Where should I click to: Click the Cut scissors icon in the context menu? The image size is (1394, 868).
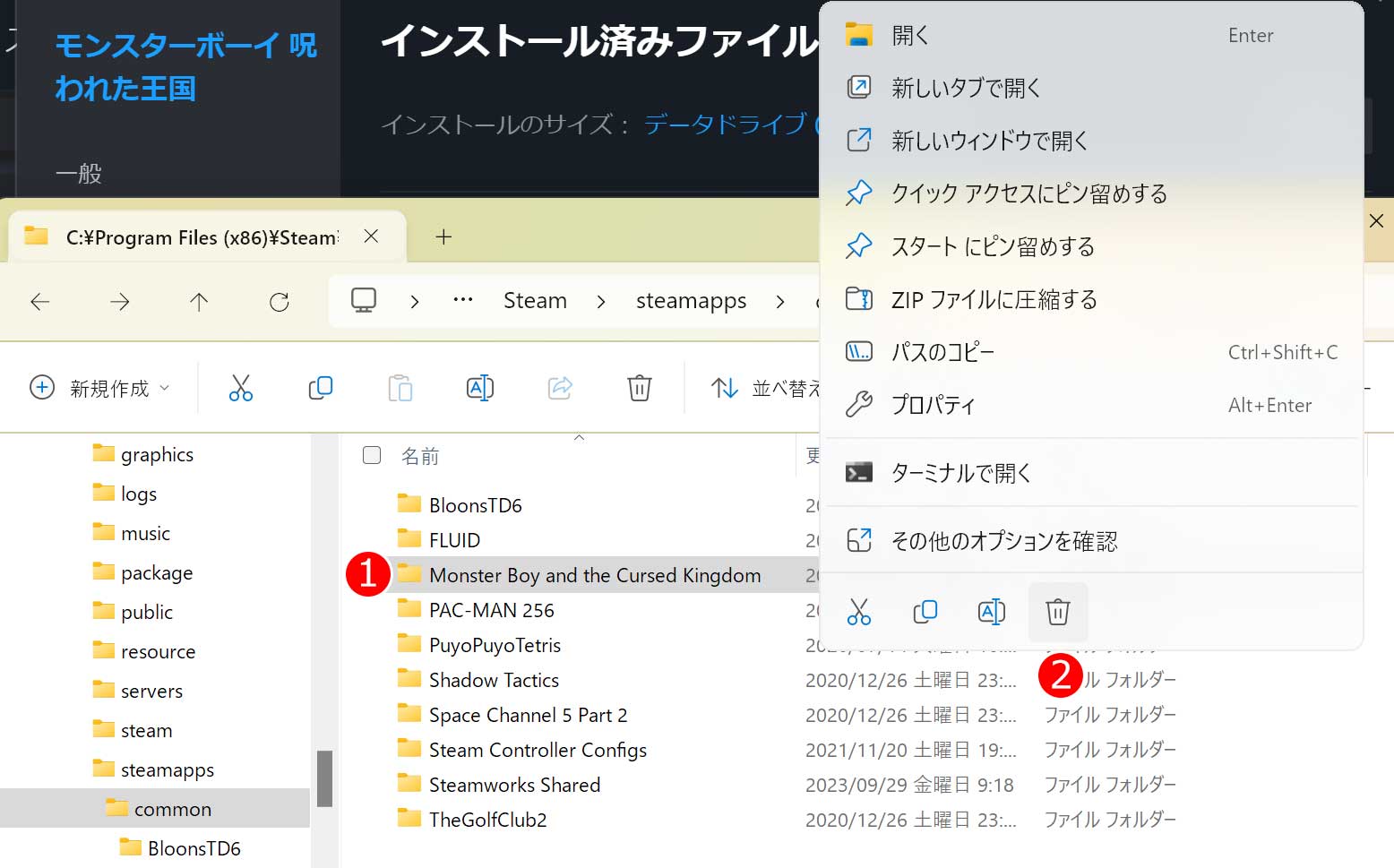pyautogui.click(x=859, y=612)
